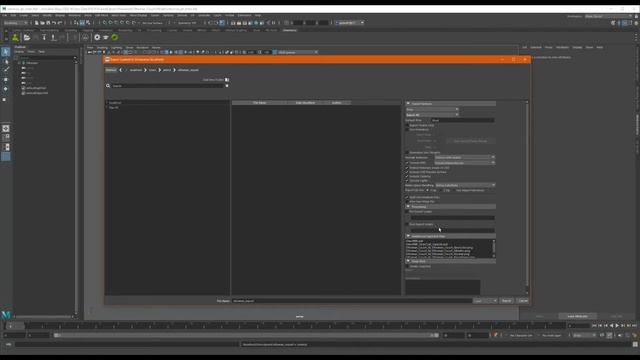Toggle the Include MDL checkbox
Viewport: 640px width, 360px height.
(407, 163)
